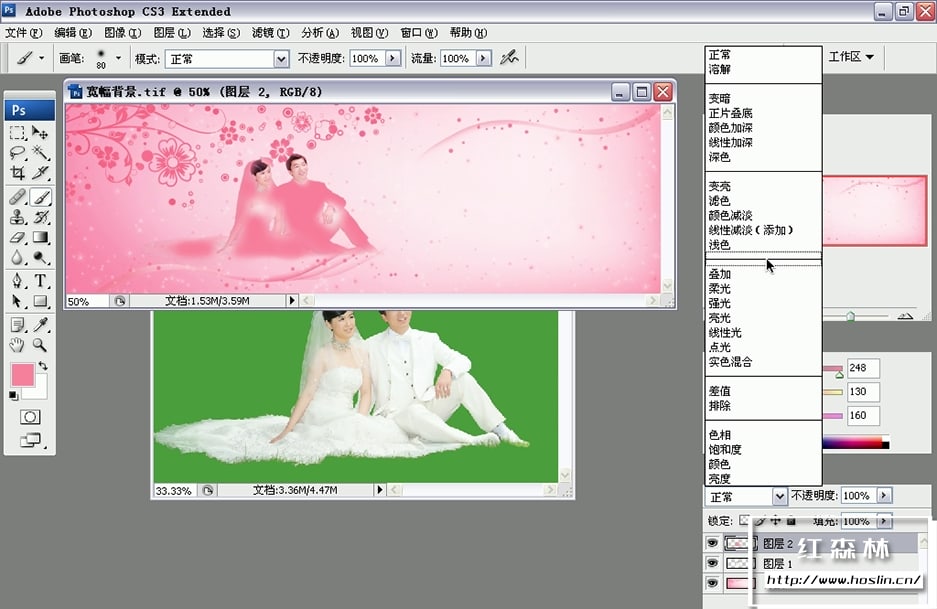Open layers panel 不透明度 slider arrow

pyautogui.click(x=884, y=495)
